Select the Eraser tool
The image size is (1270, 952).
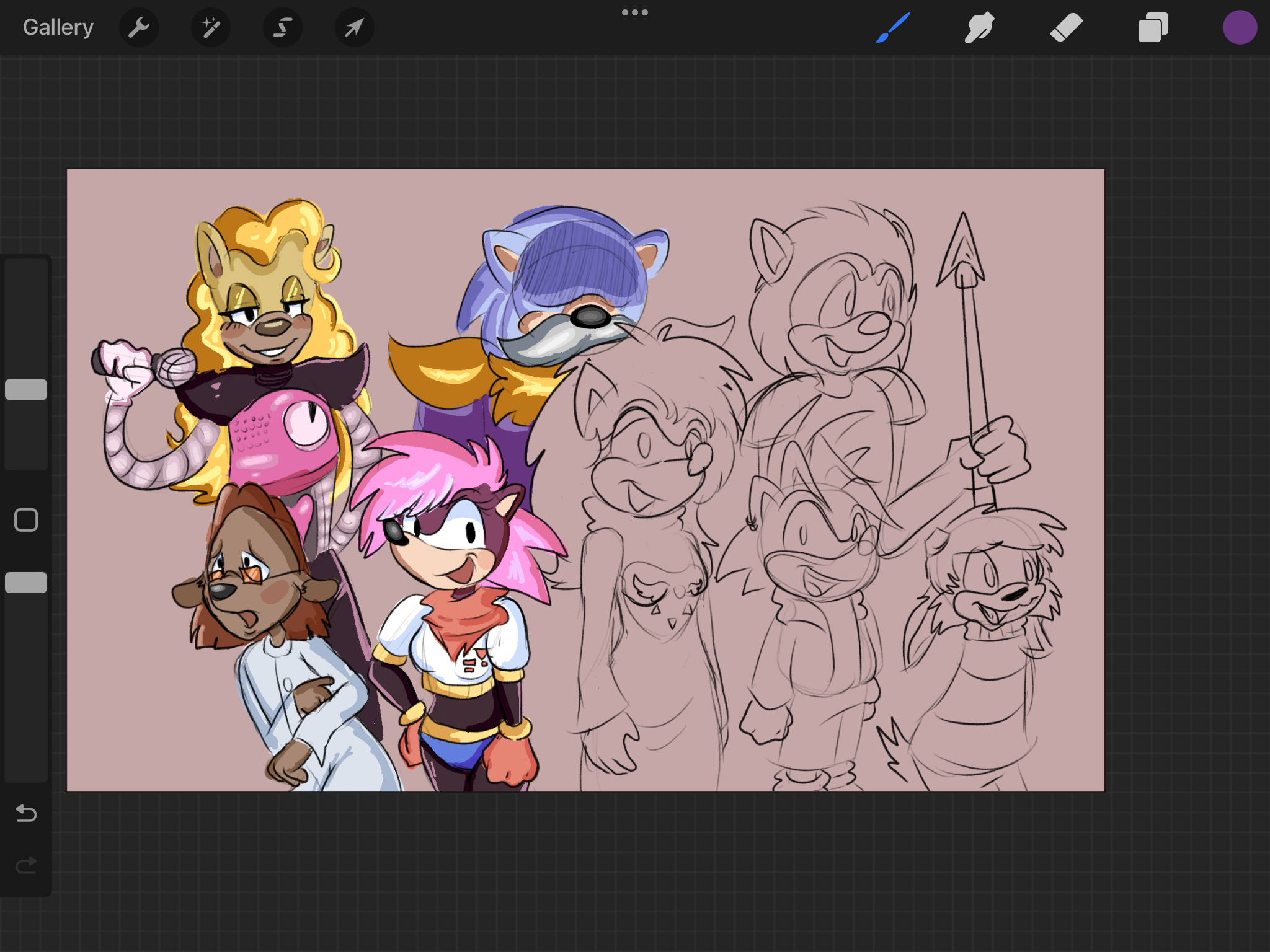click(x=1066, y=27)
